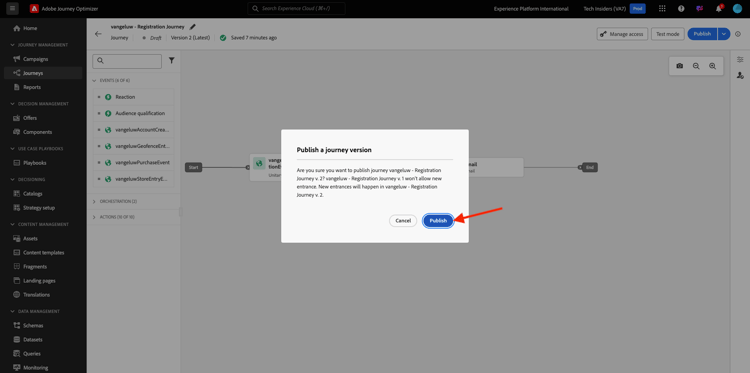Open the palette filter icon

pyautogui.click(x=172, y=61)
